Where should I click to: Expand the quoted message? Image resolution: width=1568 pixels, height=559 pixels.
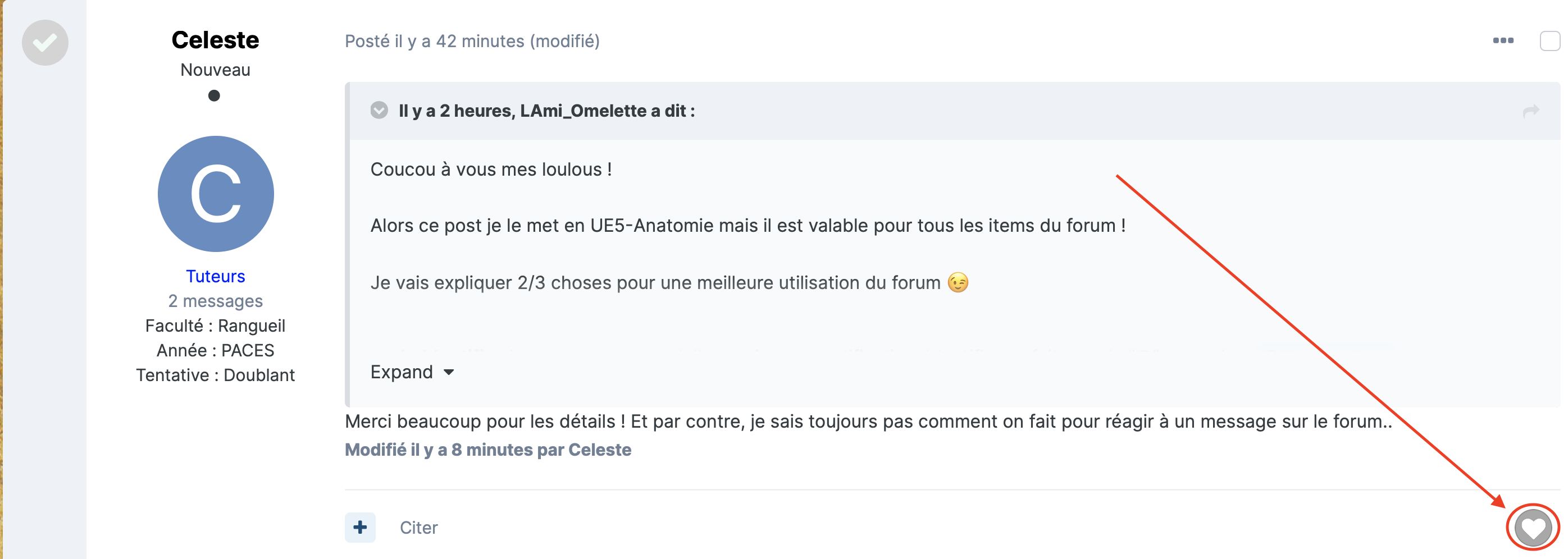pyautogui.click(x=402, y=372)
